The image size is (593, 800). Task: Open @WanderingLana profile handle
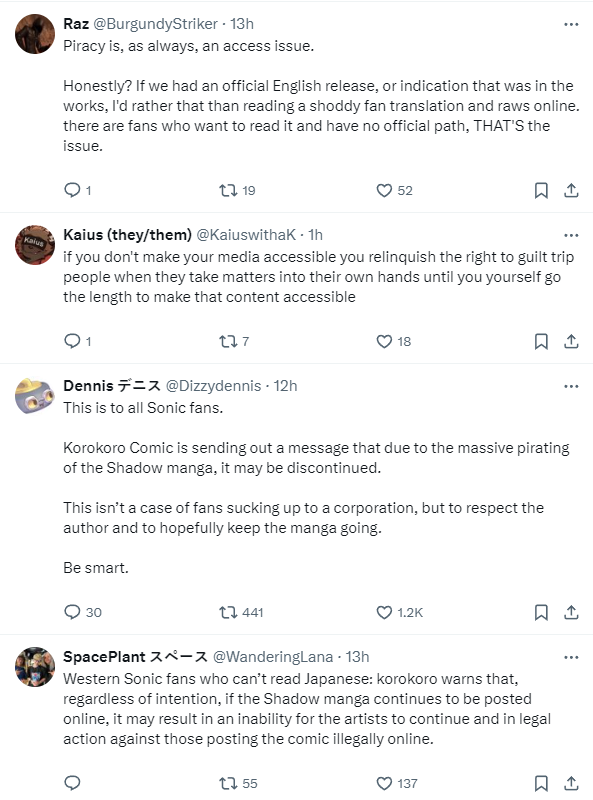273,657
